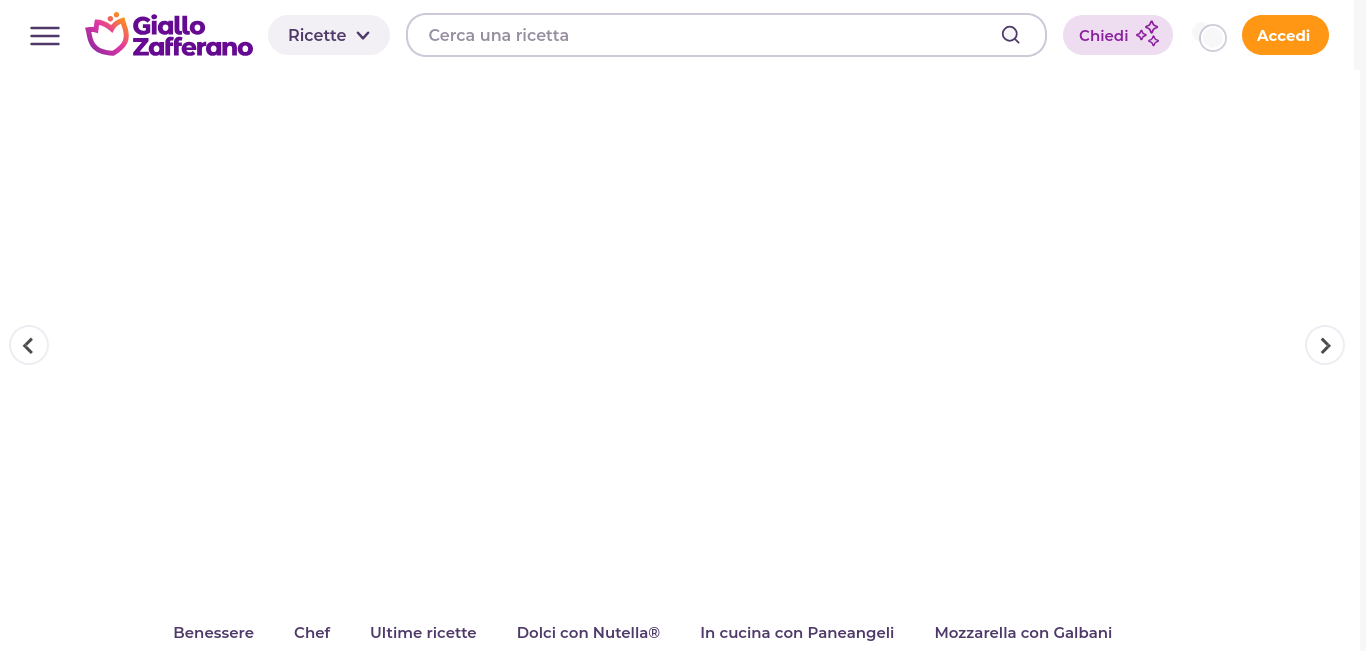
Task: Show previous carousel slide
Action: click(x=29, y=345)
